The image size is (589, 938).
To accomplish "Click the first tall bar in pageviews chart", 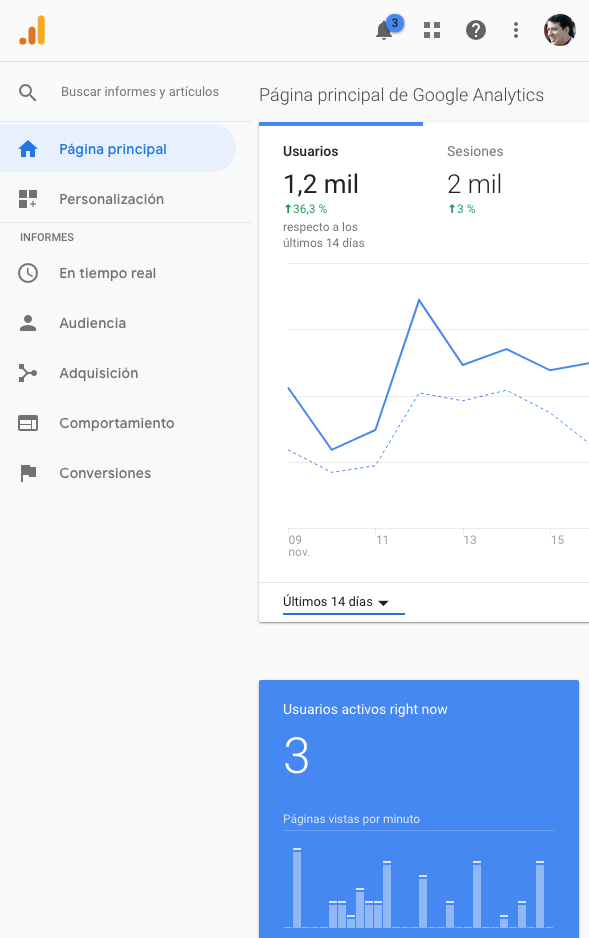I will tap(297, 888).
